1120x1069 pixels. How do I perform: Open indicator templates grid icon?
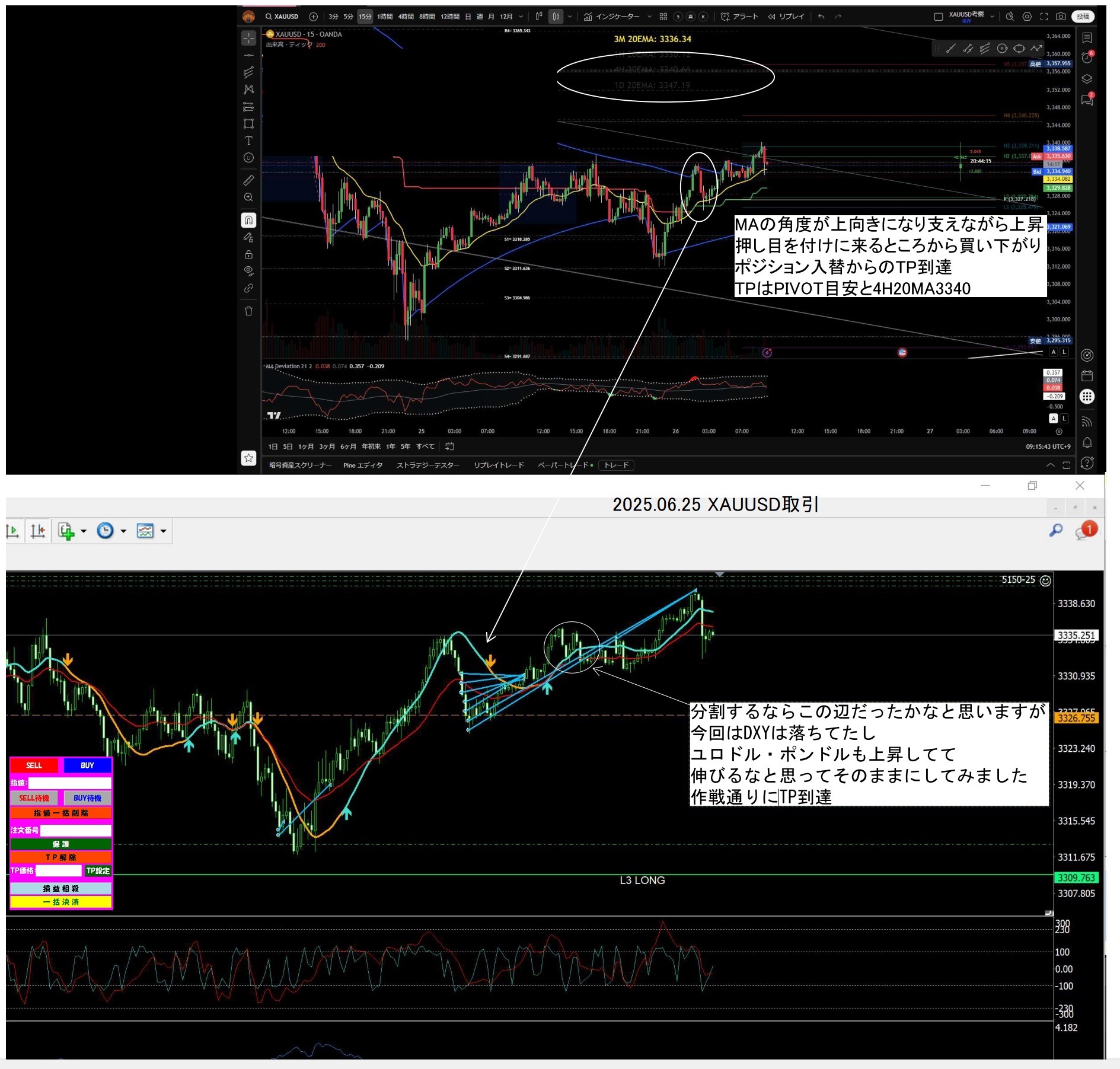click(663, 17)
